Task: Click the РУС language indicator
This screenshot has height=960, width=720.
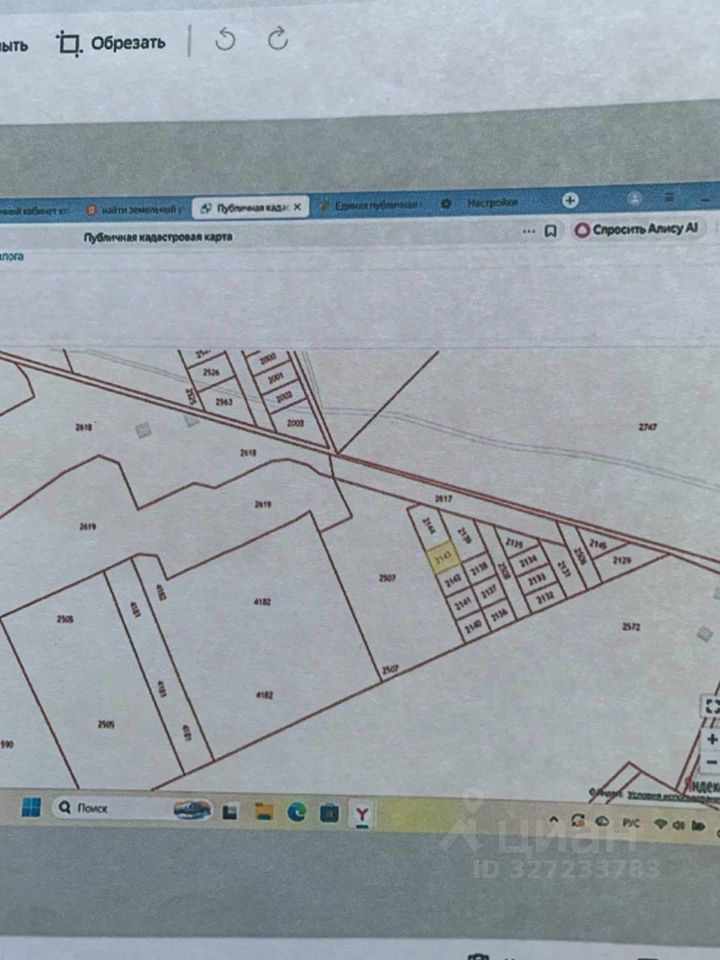Action: 630,822
